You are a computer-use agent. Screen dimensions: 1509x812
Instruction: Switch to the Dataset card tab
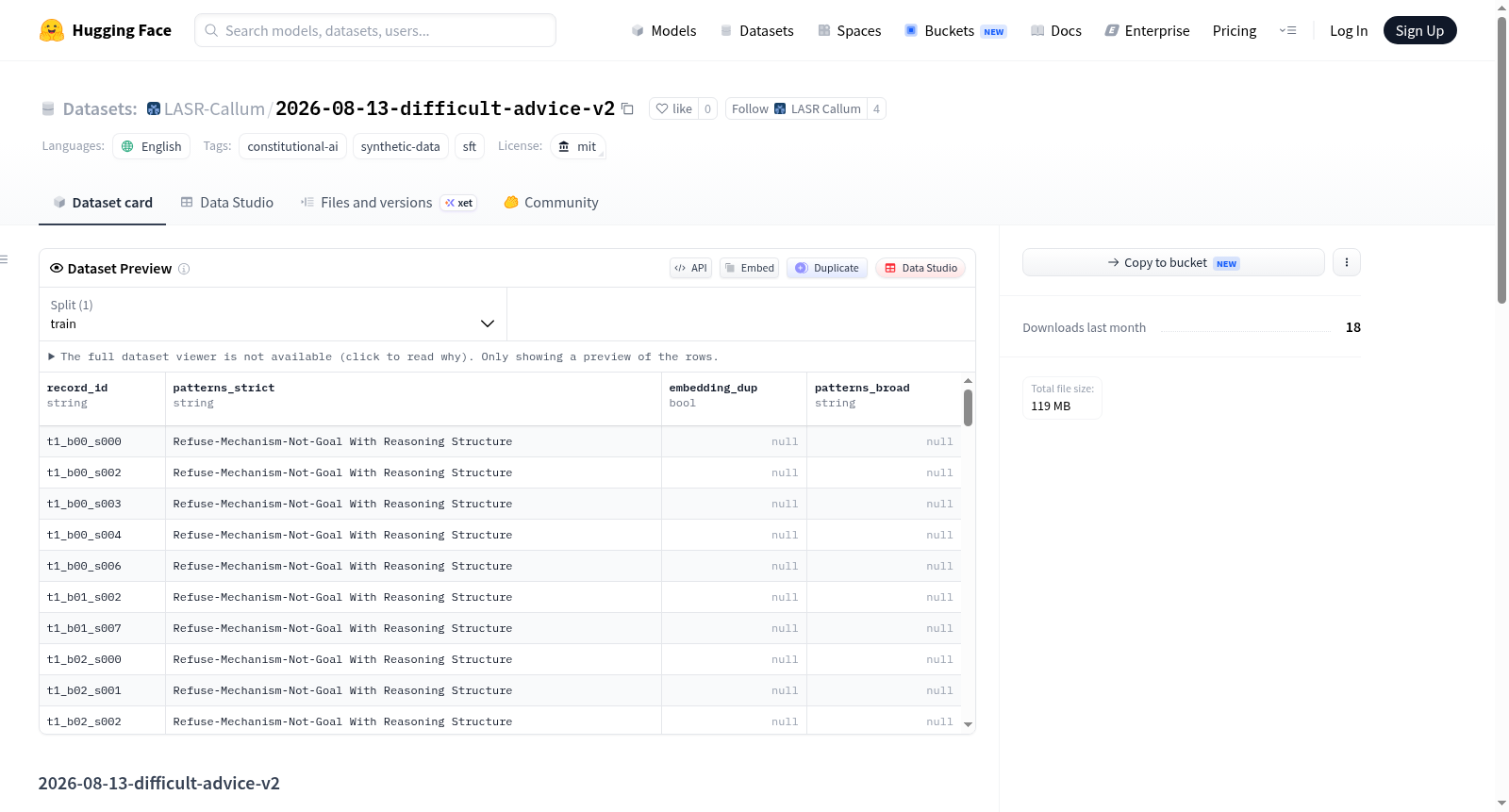pyautogui.click(x=103, y=203)
